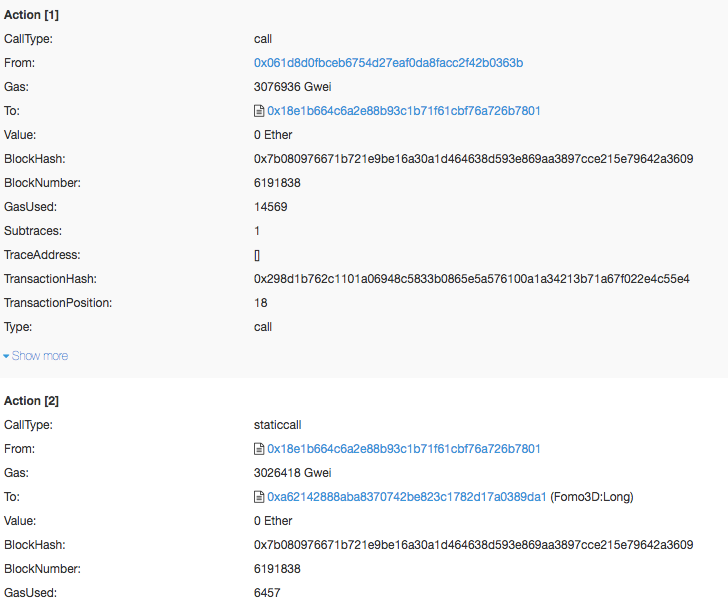The height and width of the screenshot is (608, 728).
Task: Open the 0xa62142888… Fomo3D contract address link
Action: 406,497
